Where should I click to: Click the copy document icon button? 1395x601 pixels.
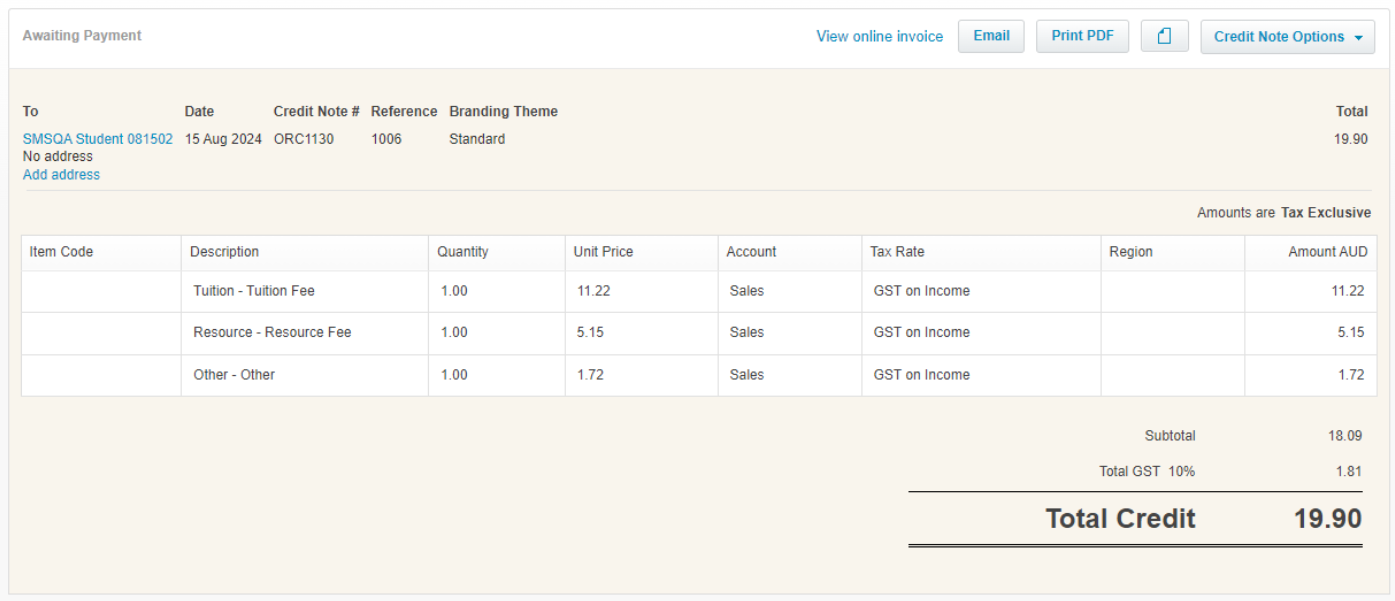point(1164,36)
